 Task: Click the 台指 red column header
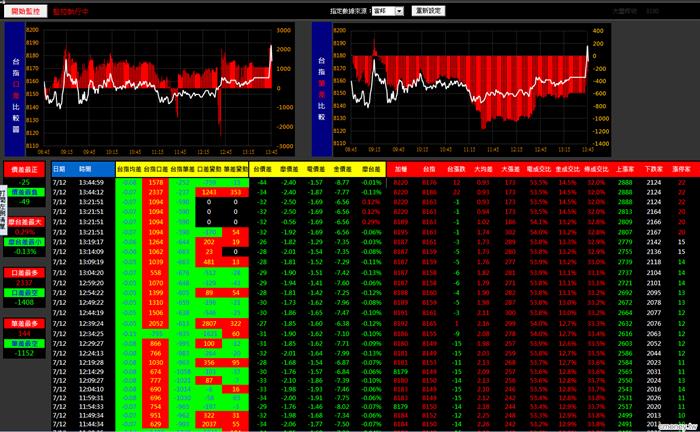click(429, 169)
